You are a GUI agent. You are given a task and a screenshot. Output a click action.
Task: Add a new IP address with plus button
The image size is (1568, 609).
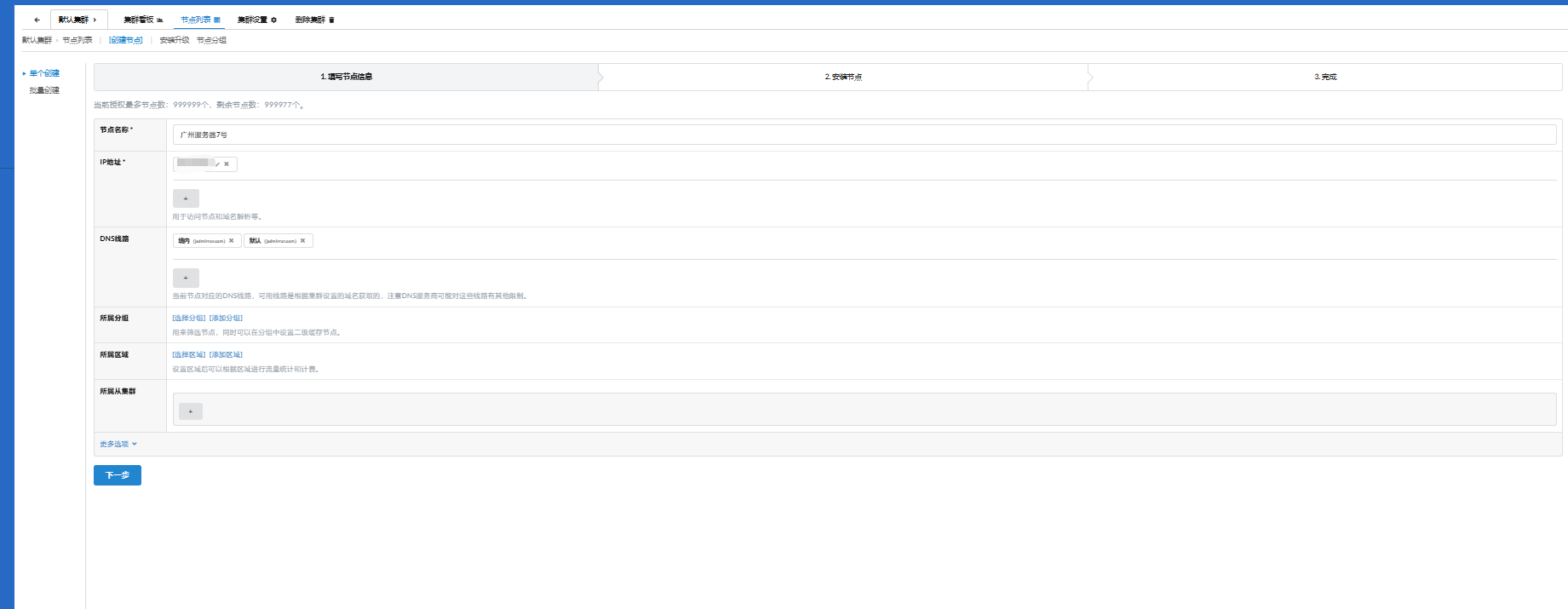186,198
